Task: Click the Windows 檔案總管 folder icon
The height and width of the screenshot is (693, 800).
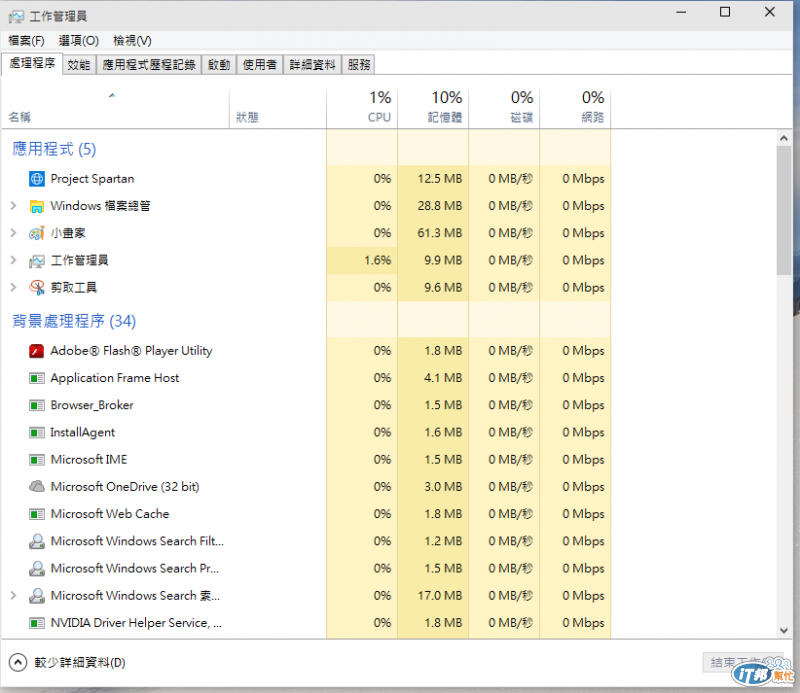Action: (x=37, y=206)
